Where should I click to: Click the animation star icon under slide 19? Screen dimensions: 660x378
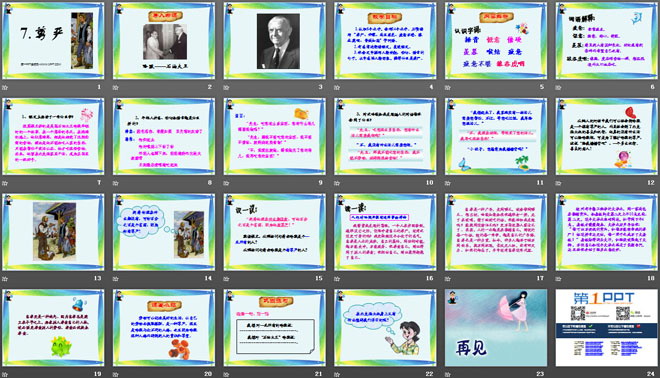click(5, 374)
